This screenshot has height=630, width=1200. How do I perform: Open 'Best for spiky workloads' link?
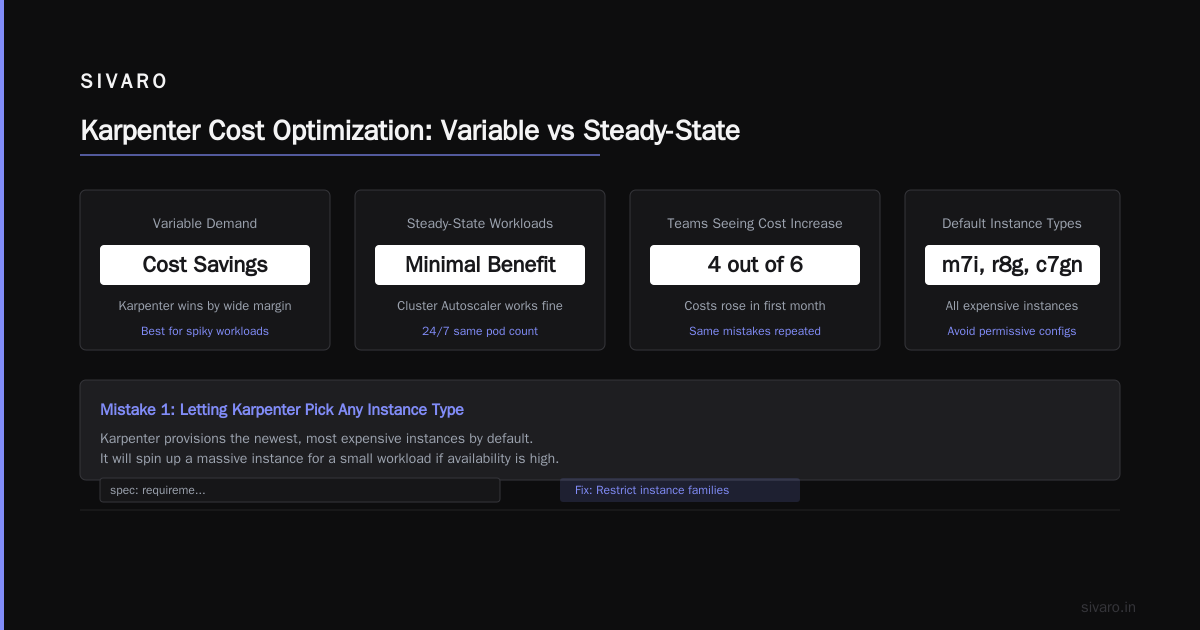click(x=205, y=331)
